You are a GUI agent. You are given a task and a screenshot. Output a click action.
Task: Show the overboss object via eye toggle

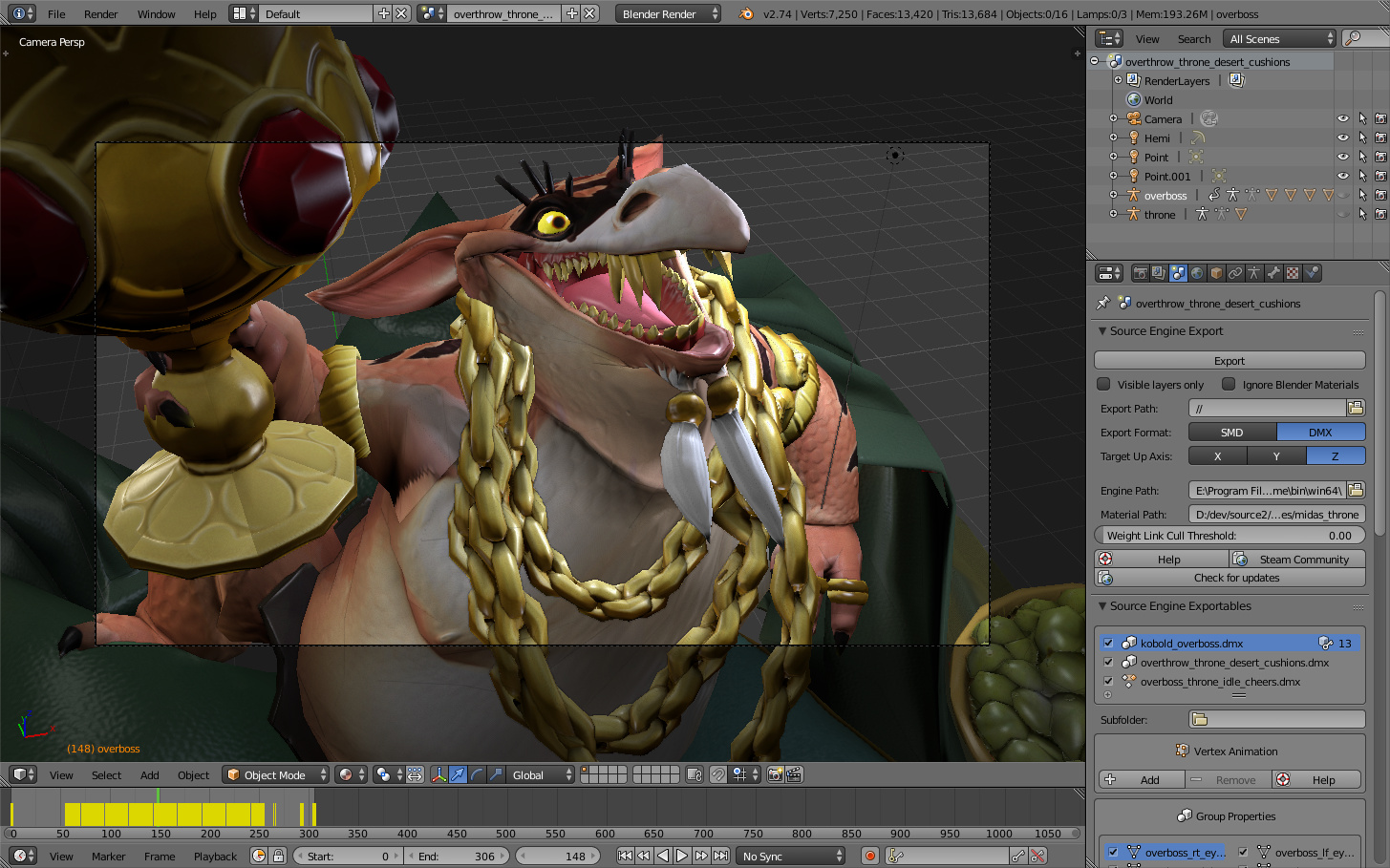1342,195
